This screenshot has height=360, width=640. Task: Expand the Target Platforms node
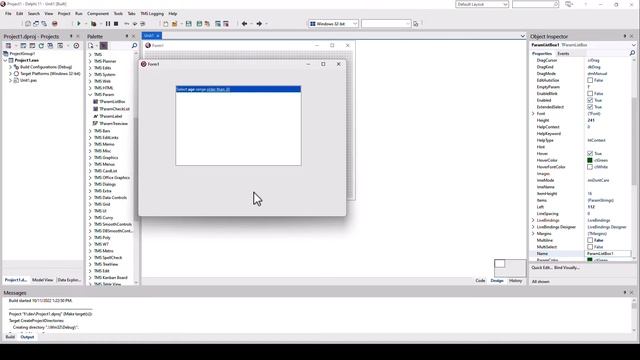pos(10,74)
